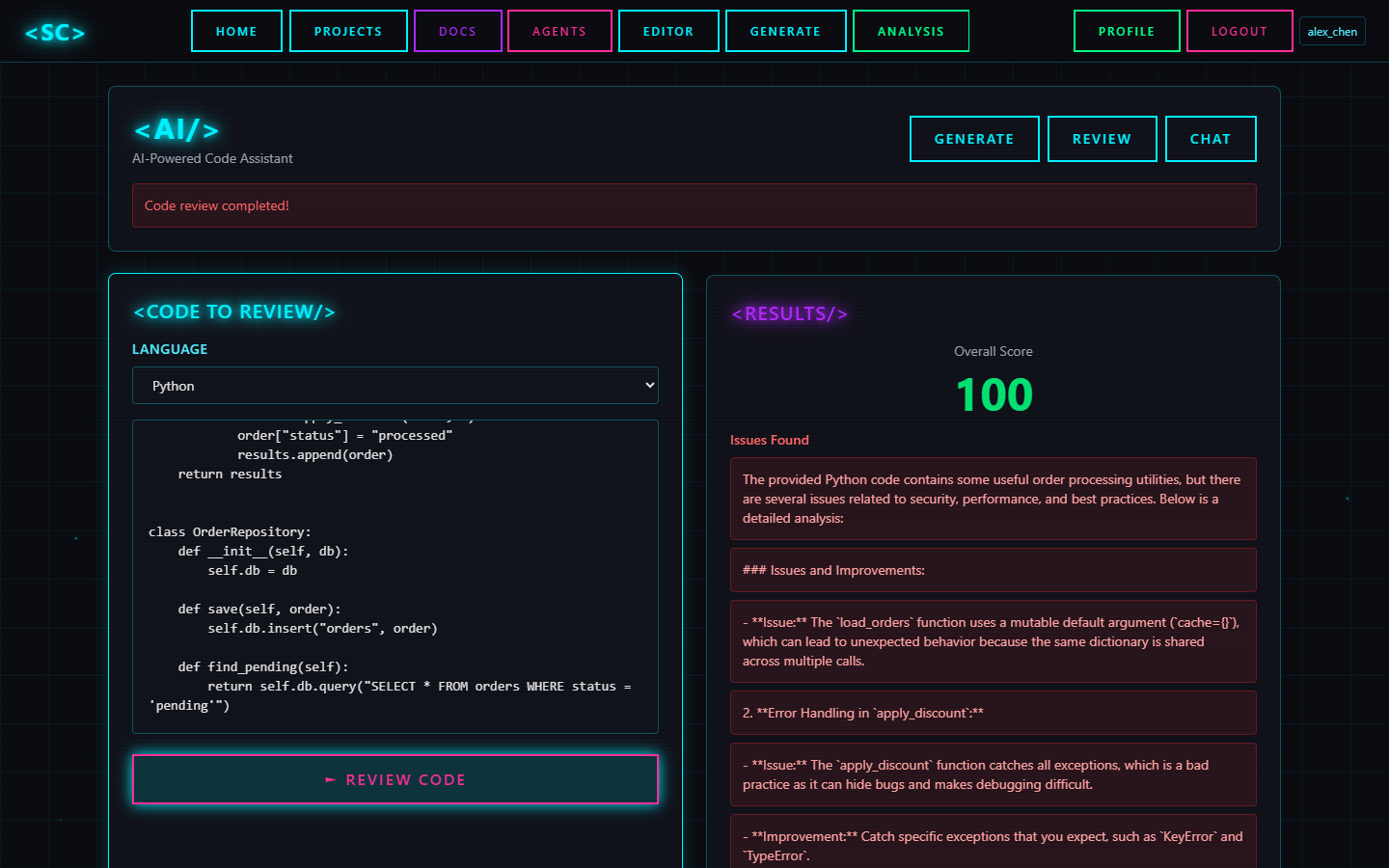This screenshot has width=1389, height=868.
Task: Click the 'return results' code line
Action: (x=230, y=474)
